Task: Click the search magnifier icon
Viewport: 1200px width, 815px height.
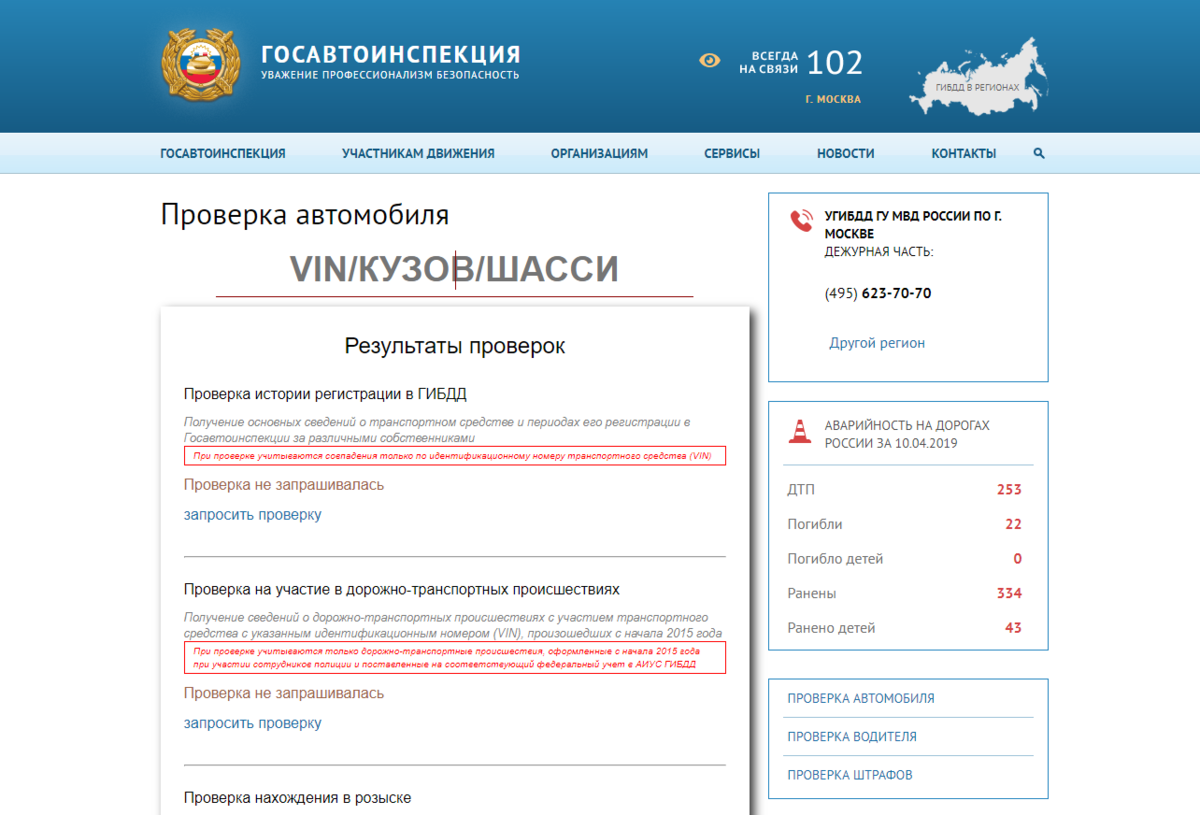Action: click(x=1039, y=153)
